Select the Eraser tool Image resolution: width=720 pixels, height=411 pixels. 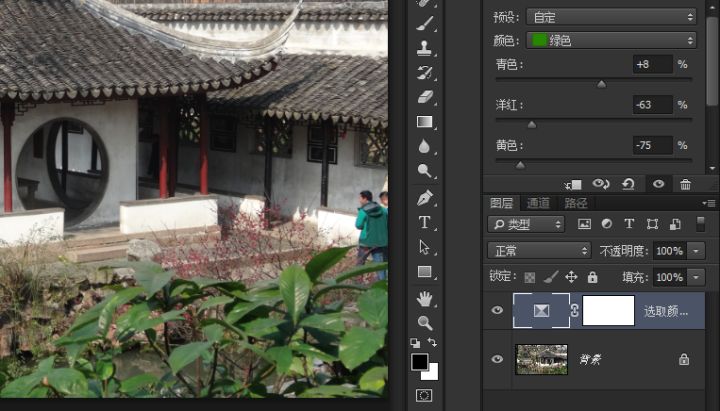point(425,97)
